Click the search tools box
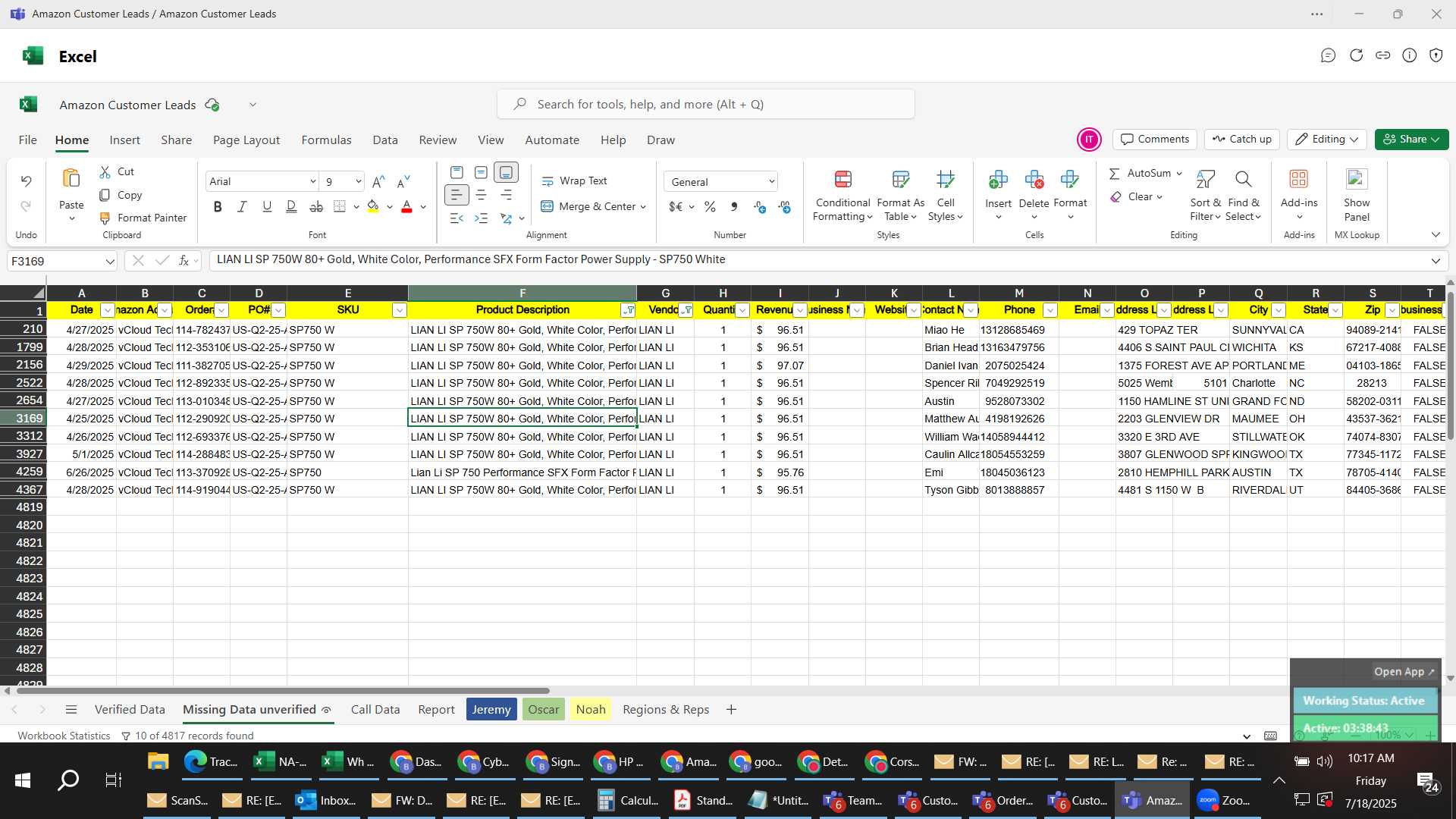Viewport: 1456px width, 819px height. pyautogui.click(x=705, y=105)
